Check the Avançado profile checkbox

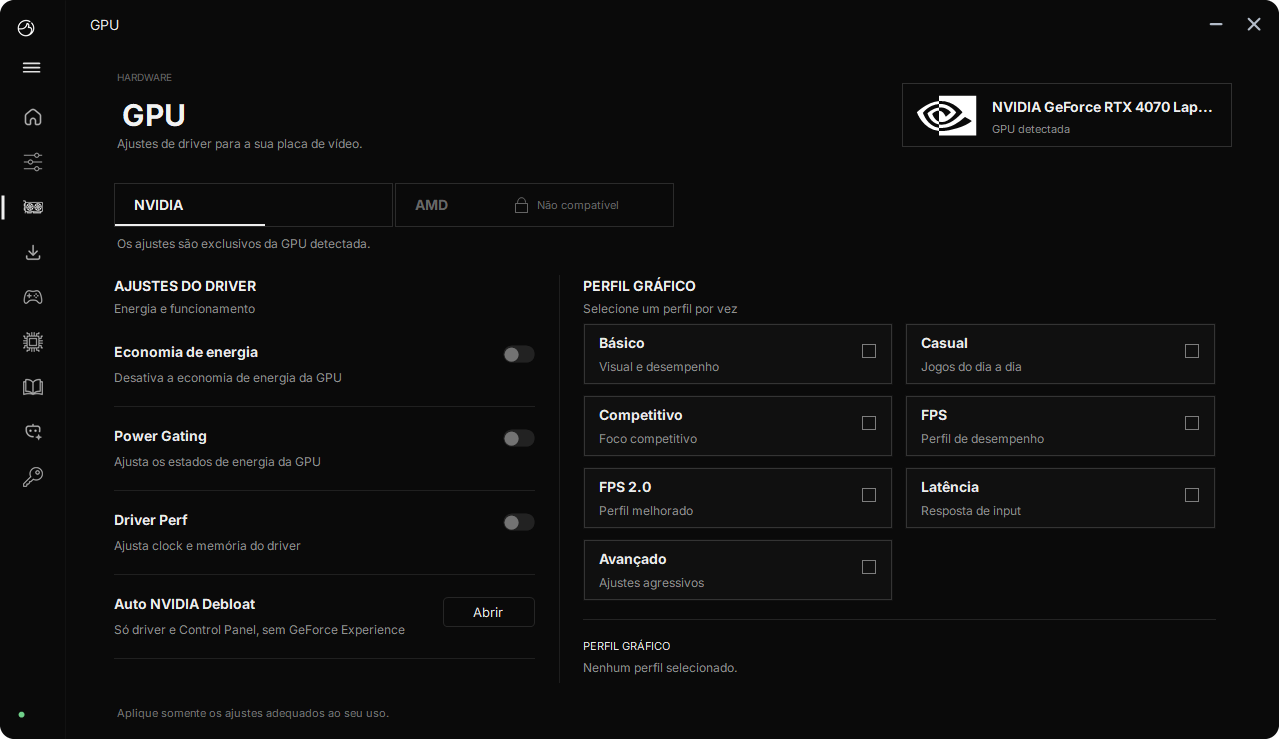[869, 567]
